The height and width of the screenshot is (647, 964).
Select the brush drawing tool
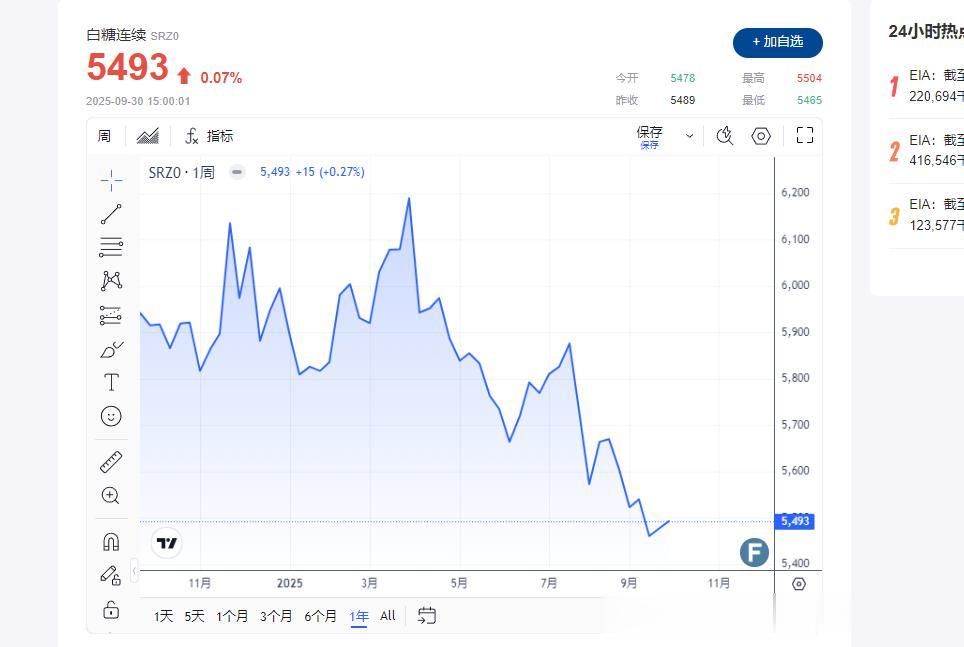pyautogui.click(x=111, y=349)
